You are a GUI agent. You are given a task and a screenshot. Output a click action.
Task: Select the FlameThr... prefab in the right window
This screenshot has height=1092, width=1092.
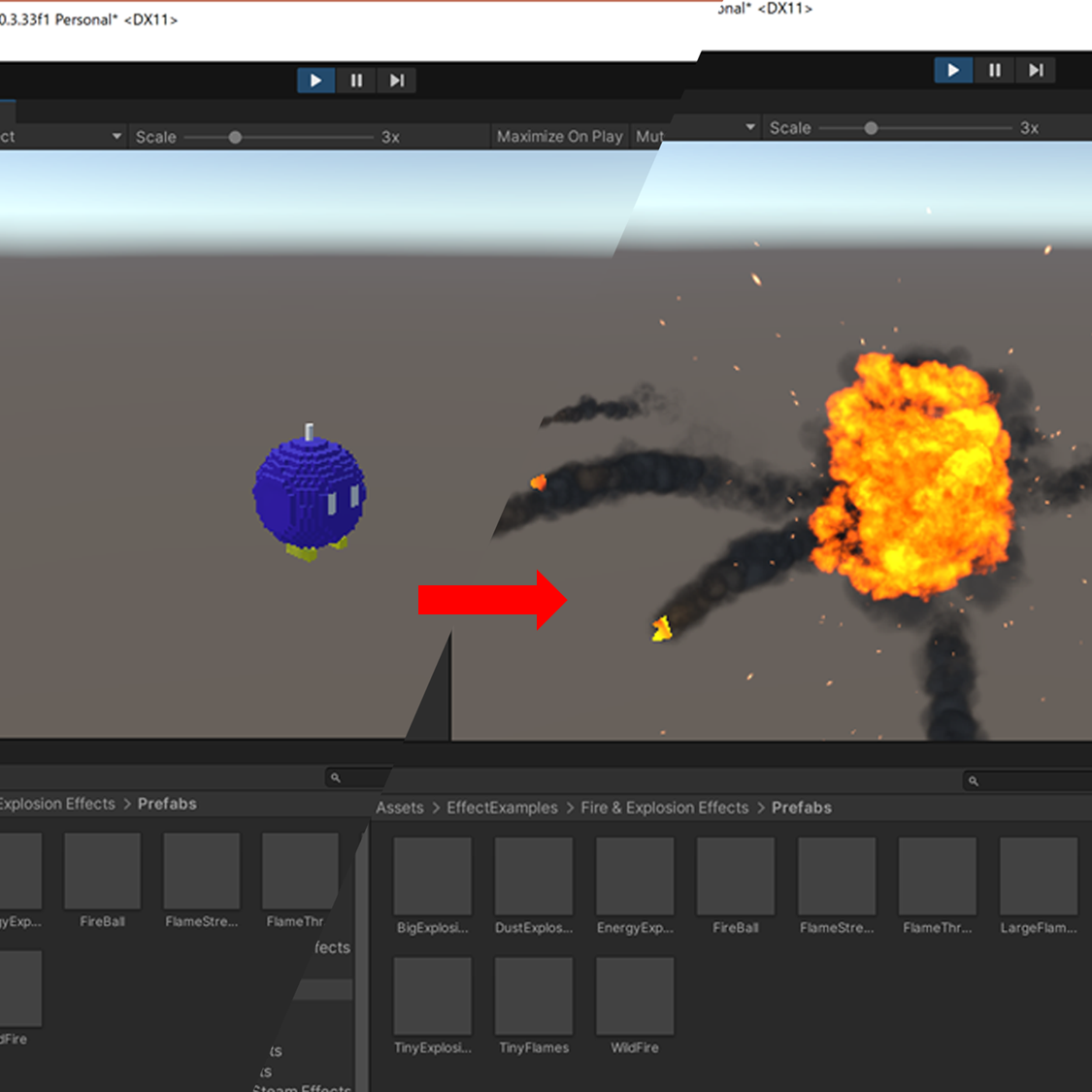click(938, 886)
